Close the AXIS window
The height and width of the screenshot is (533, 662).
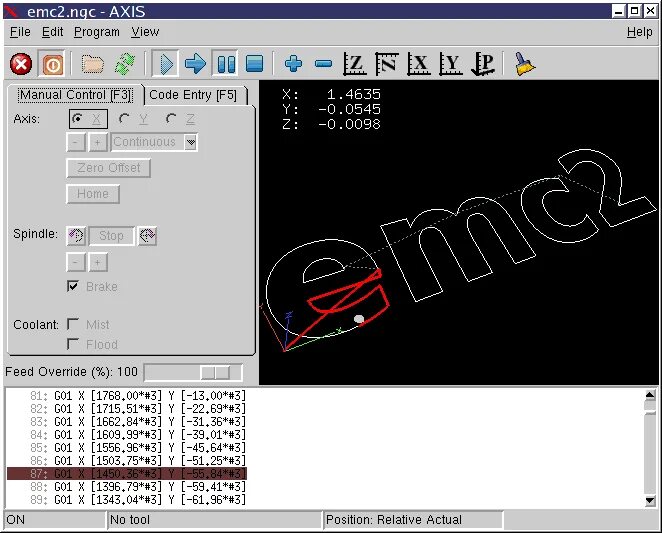650,11
